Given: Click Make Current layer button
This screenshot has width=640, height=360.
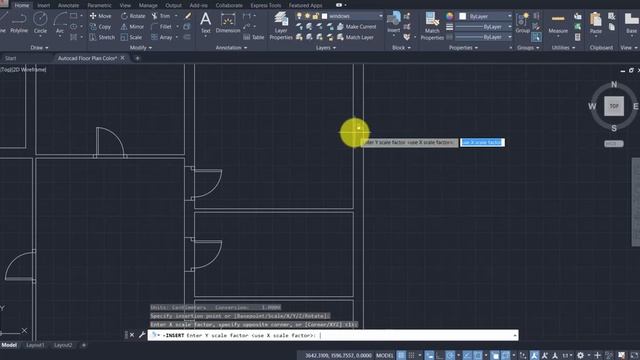Looking at the screenshot, I should [356, 27].
